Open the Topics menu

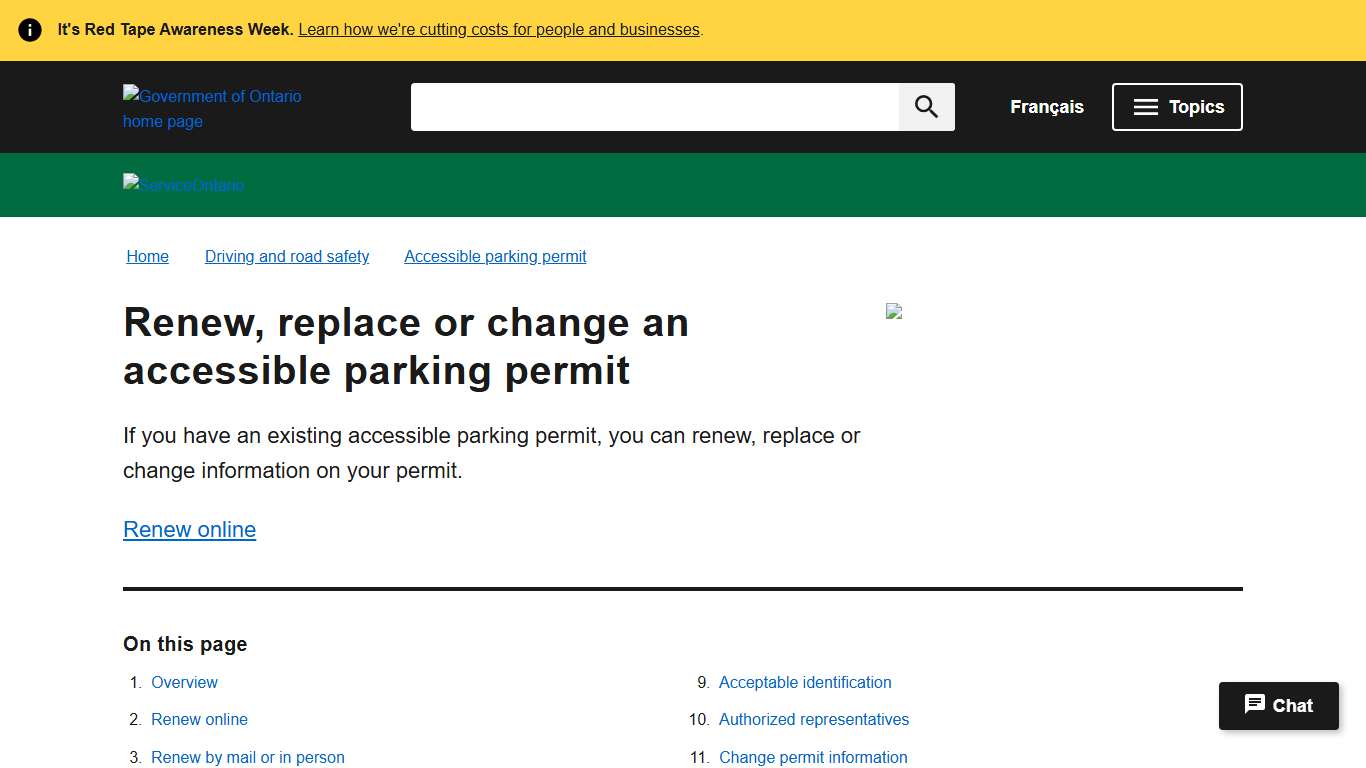click(x=1177, y=107)
